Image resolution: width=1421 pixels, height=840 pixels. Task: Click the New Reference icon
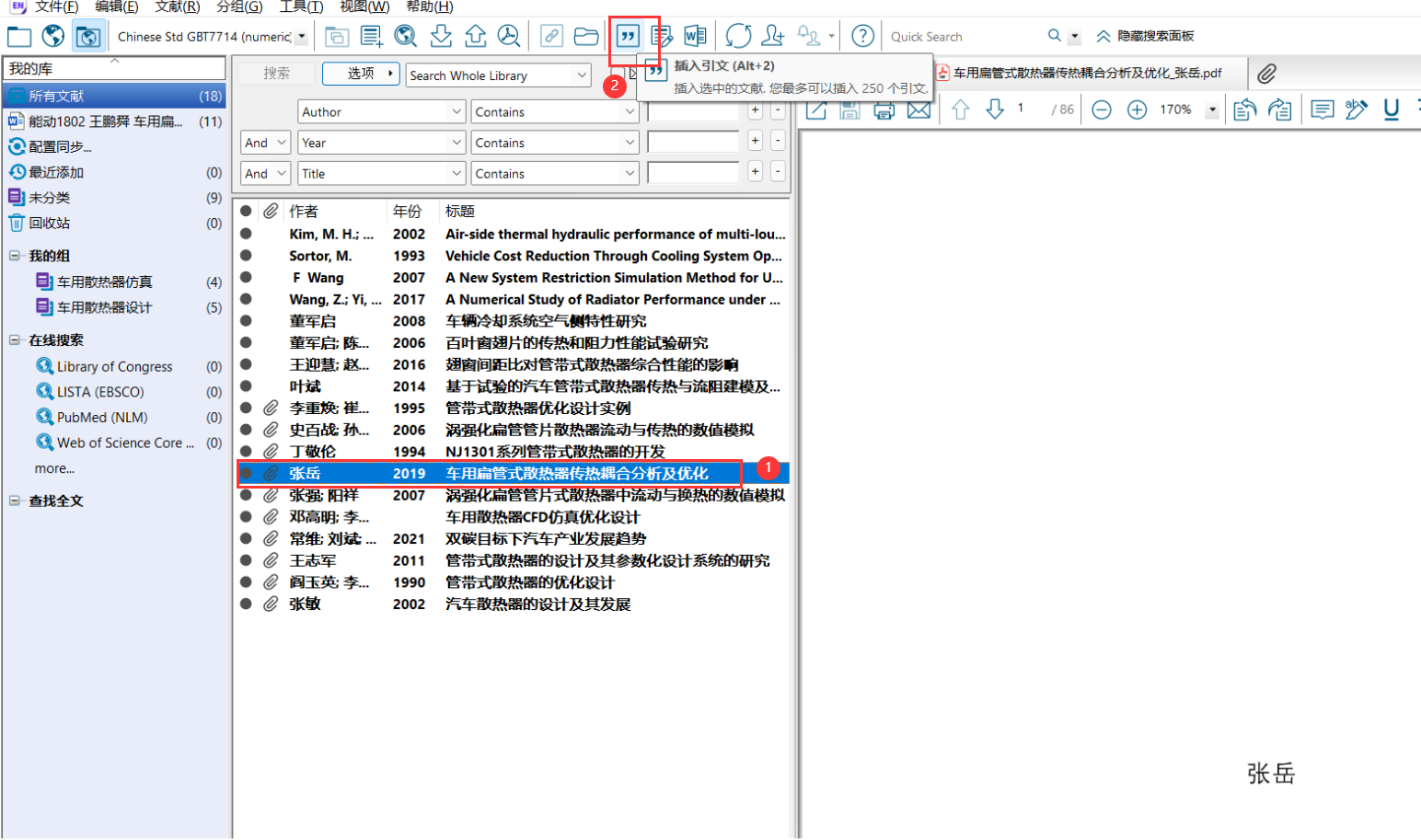point(372,37)
